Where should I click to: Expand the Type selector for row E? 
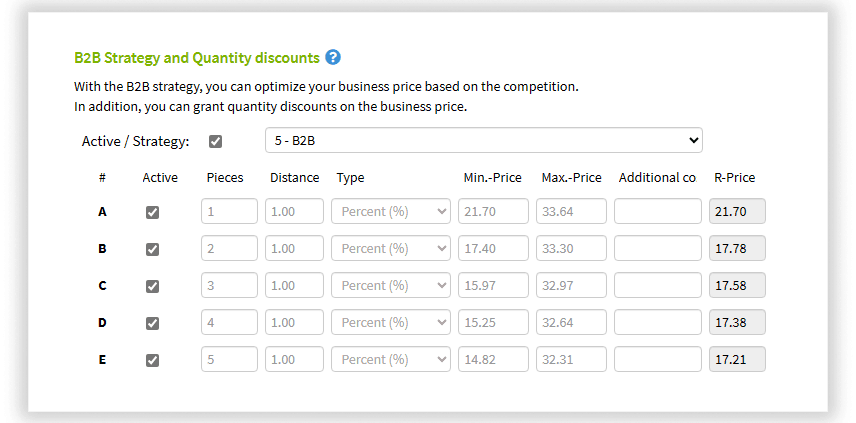click(391, 360)
